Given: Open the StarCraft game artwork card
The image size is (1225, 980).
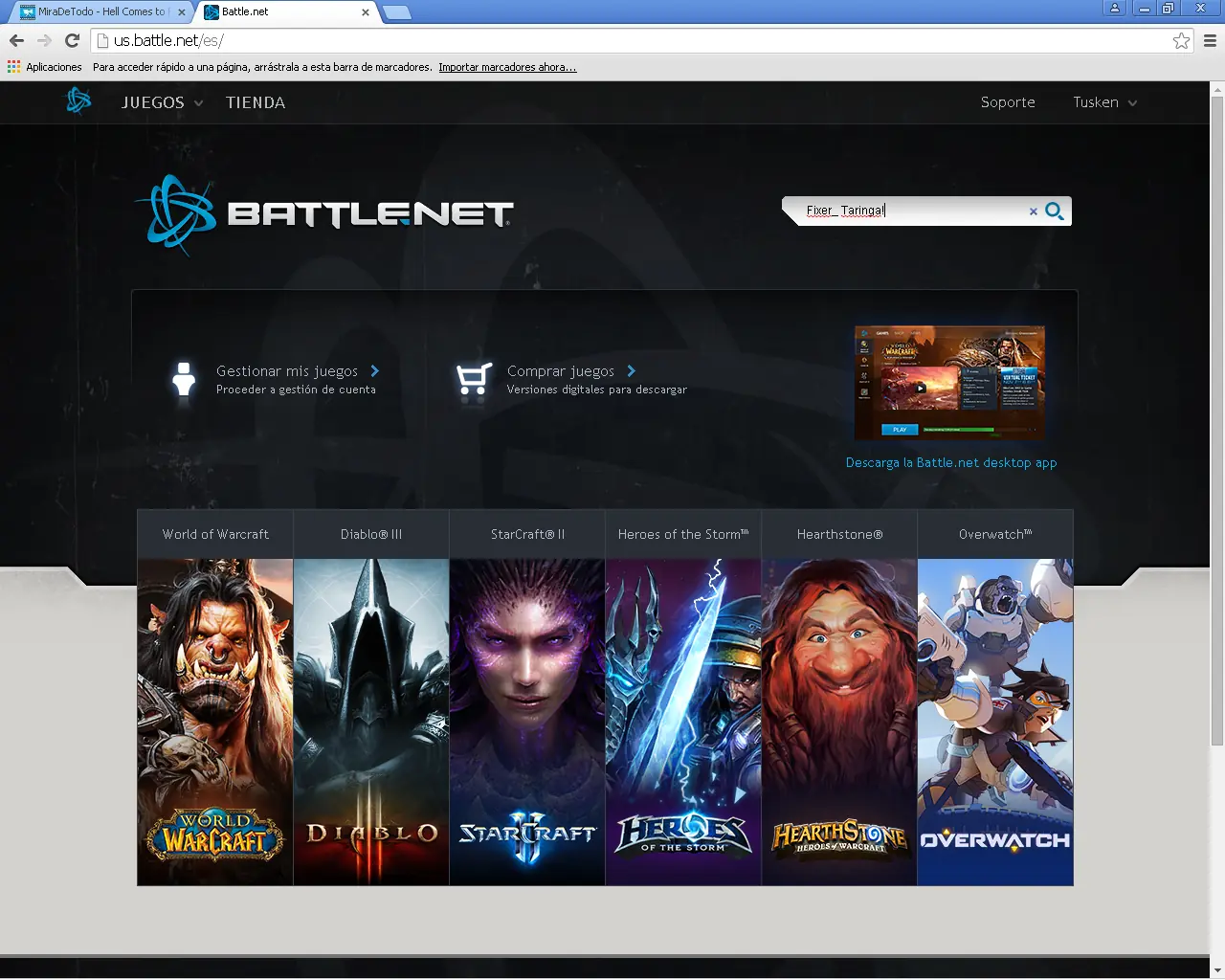Looking at the screenshot, I should [527, 723].
